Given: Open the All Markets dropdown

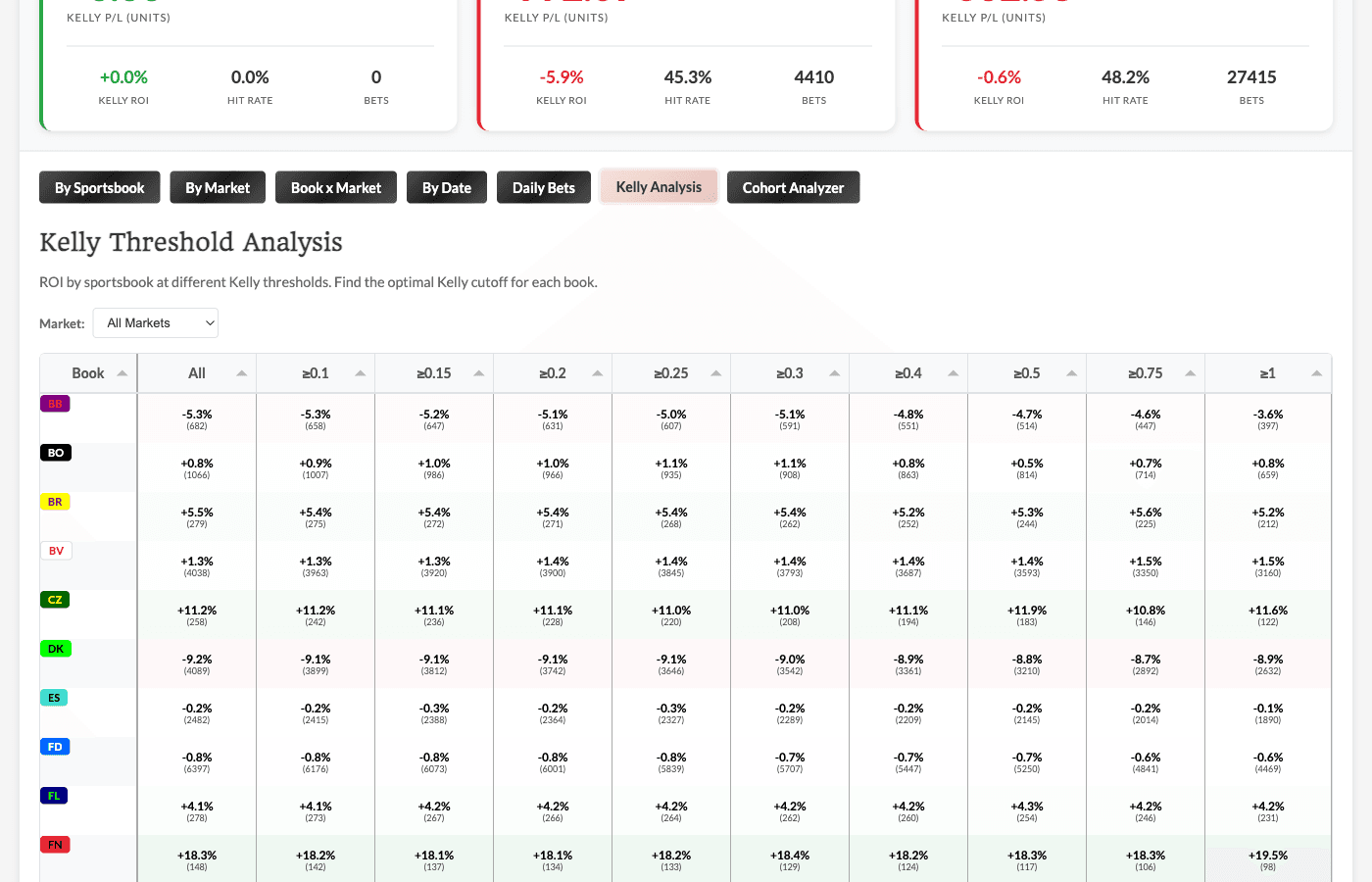Looking at the screenshot, I should click(155, 322).
